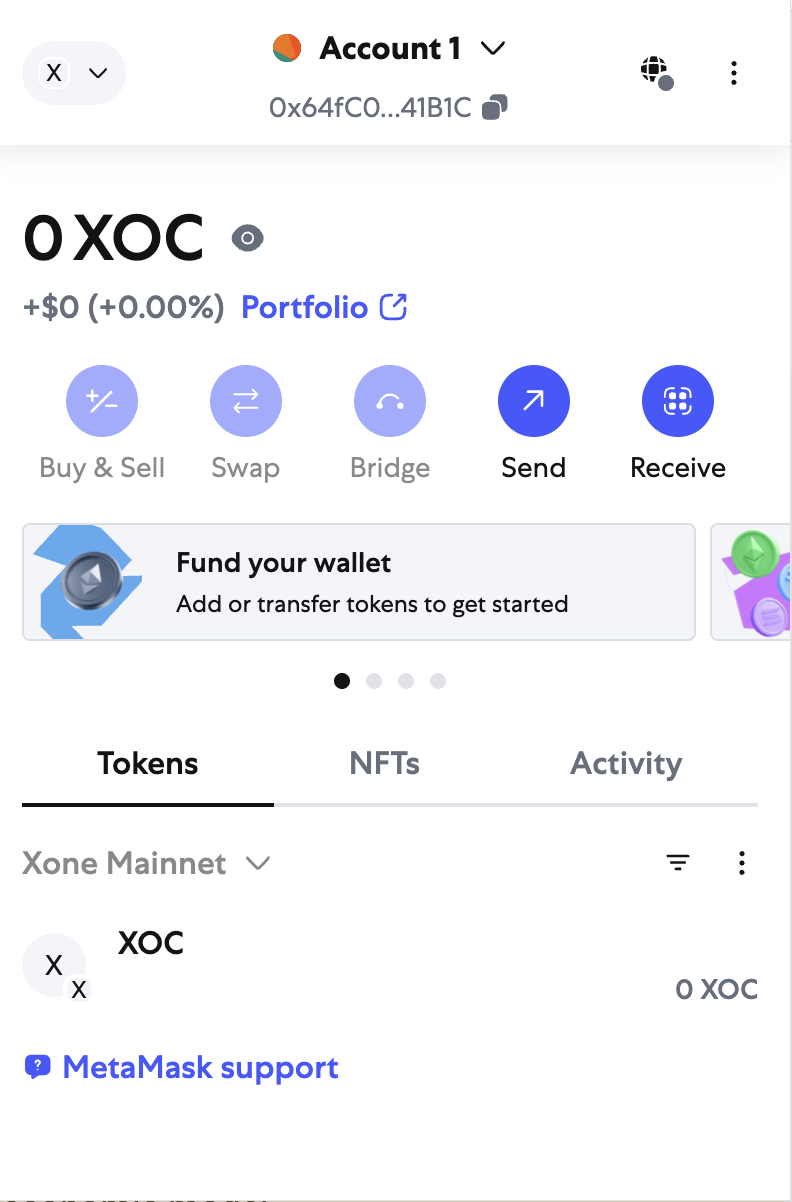Open the token list three-dot menu

click(742, 863)
